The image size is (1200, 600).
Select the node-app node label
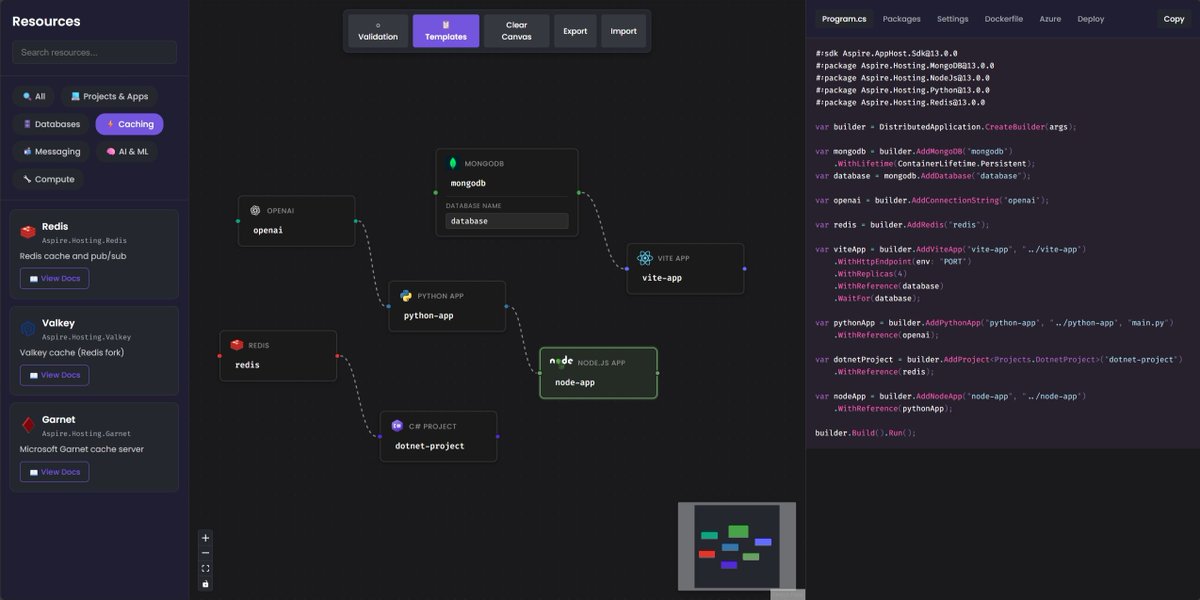(575, 382)
